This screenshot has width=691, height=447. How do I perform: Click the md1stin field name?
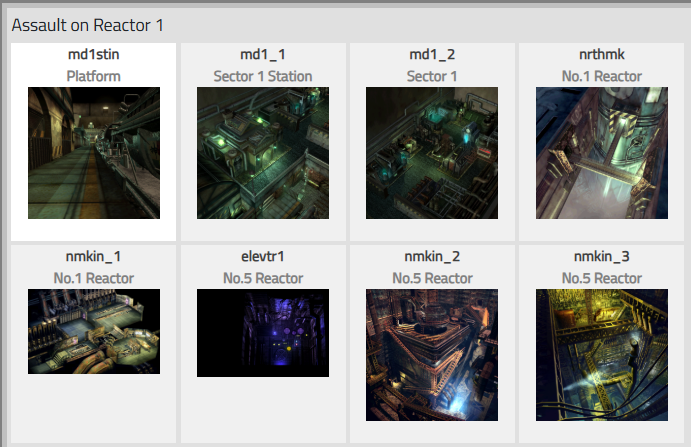pyautogui.click(x=93, y=54)
